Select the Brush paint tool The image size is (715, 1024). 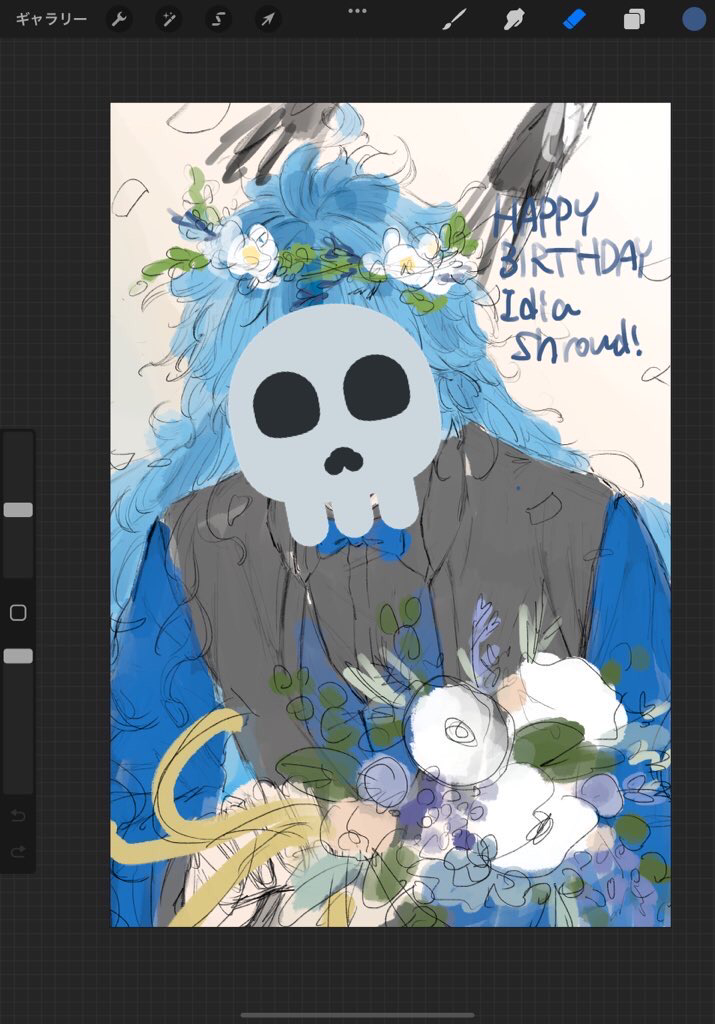(x=454, y=20)
